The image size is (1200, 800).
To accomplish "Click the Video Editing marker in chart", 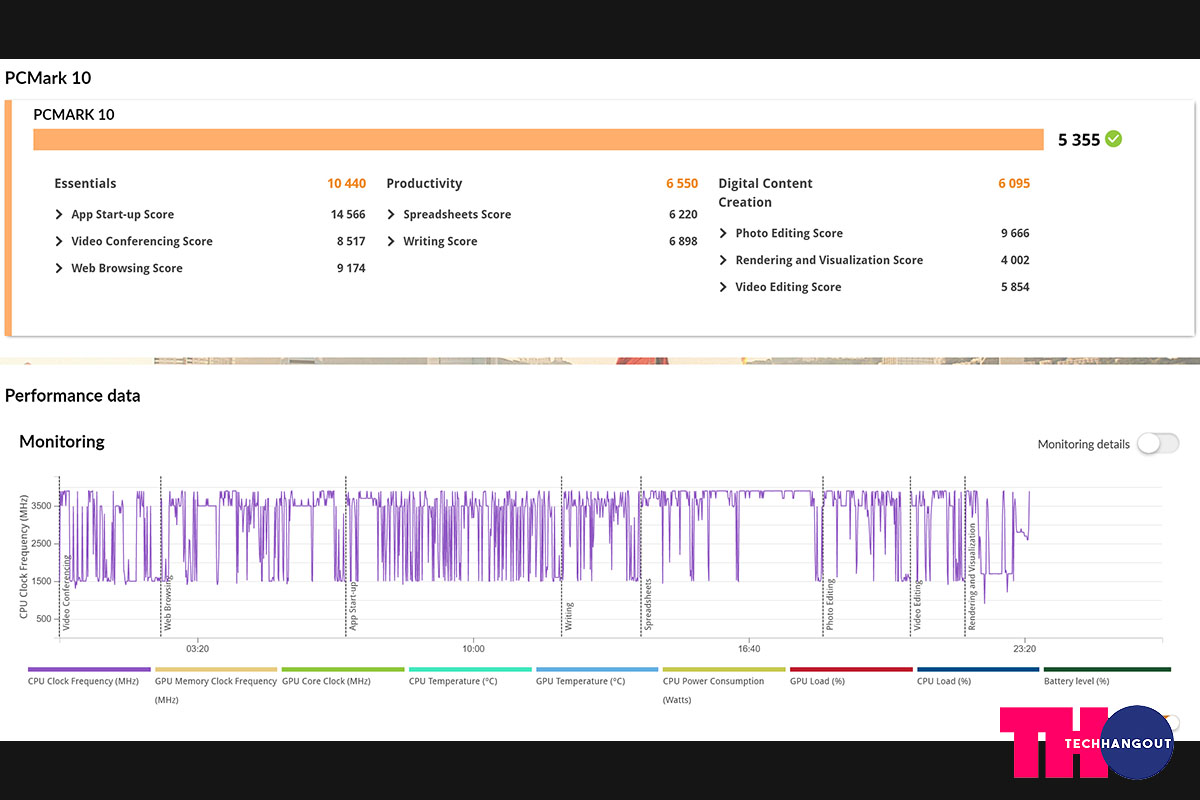I will pos(917,606).
